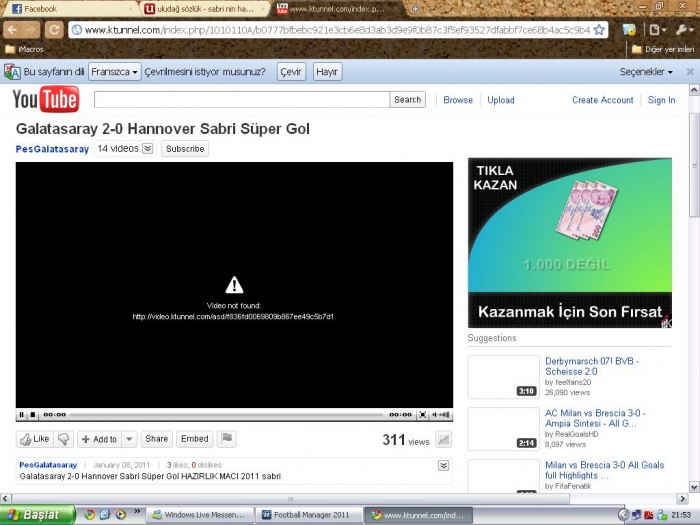This screenshot has width=700, height=525.
Task: Subscribe to the PesGalatasaray channel
Action: [x=185, y=149]
